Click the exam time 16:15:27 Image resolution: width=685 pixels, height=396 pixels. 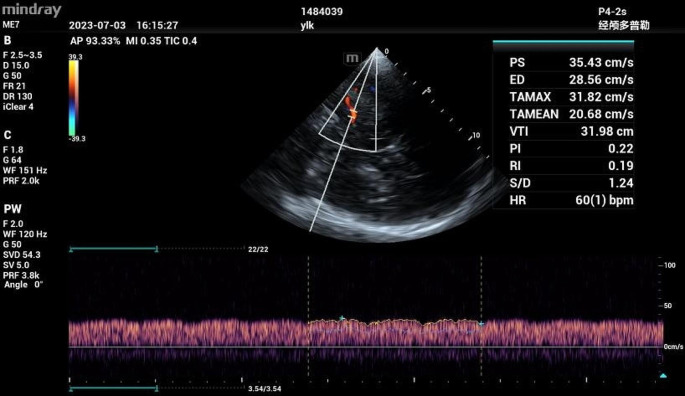coord(157,25)
